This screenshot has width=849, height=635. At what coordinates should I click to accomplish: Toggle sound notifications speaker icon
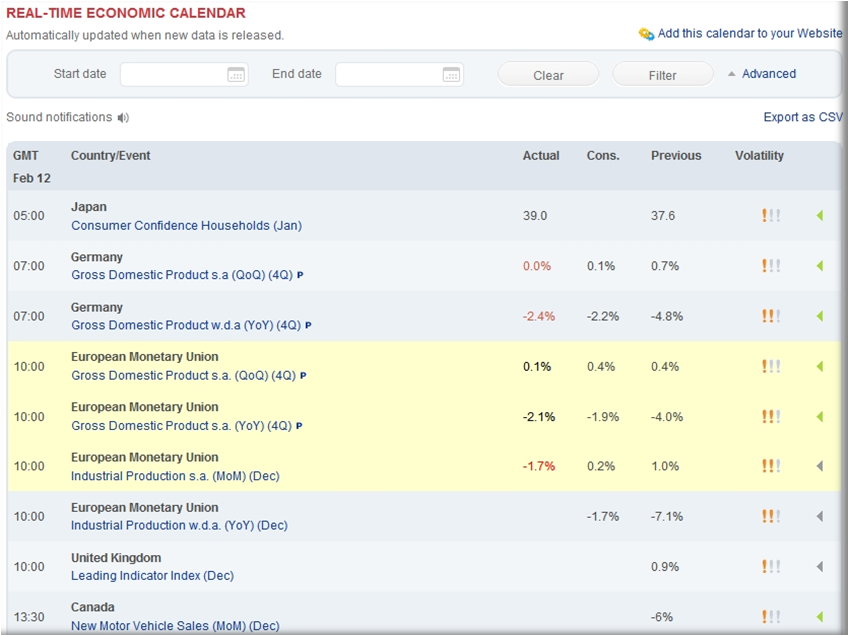click(123, 118)
